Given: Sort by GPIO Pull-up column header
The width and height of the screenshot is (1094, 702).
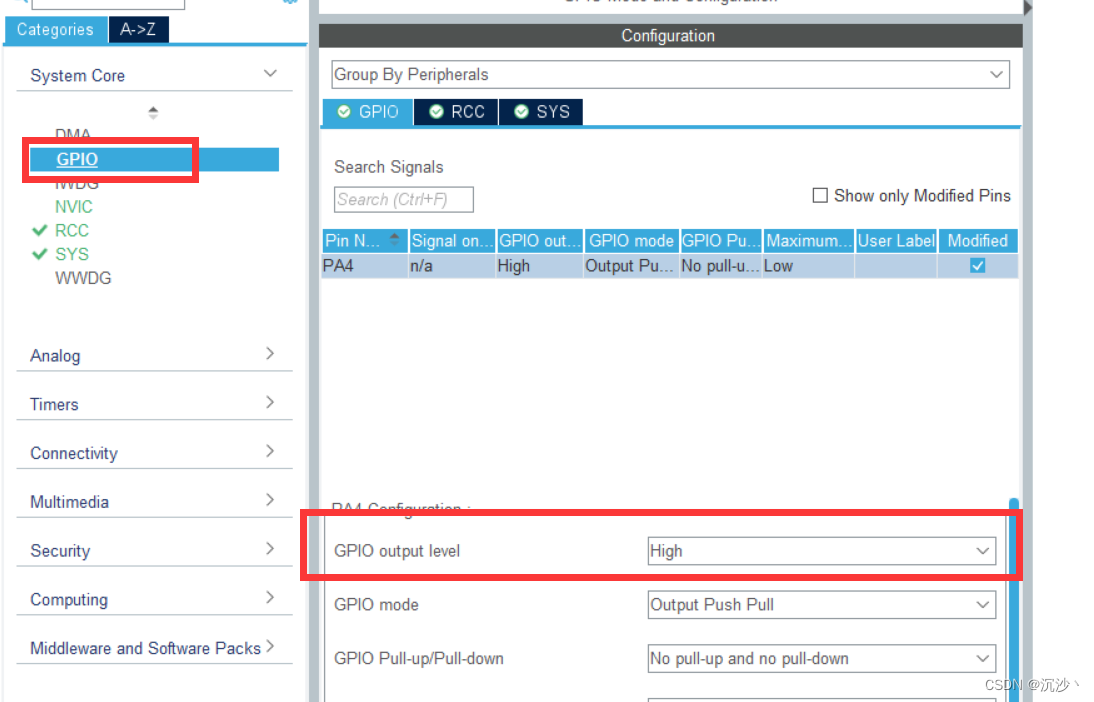Looking at the screenshot, I should pos(721,241).
